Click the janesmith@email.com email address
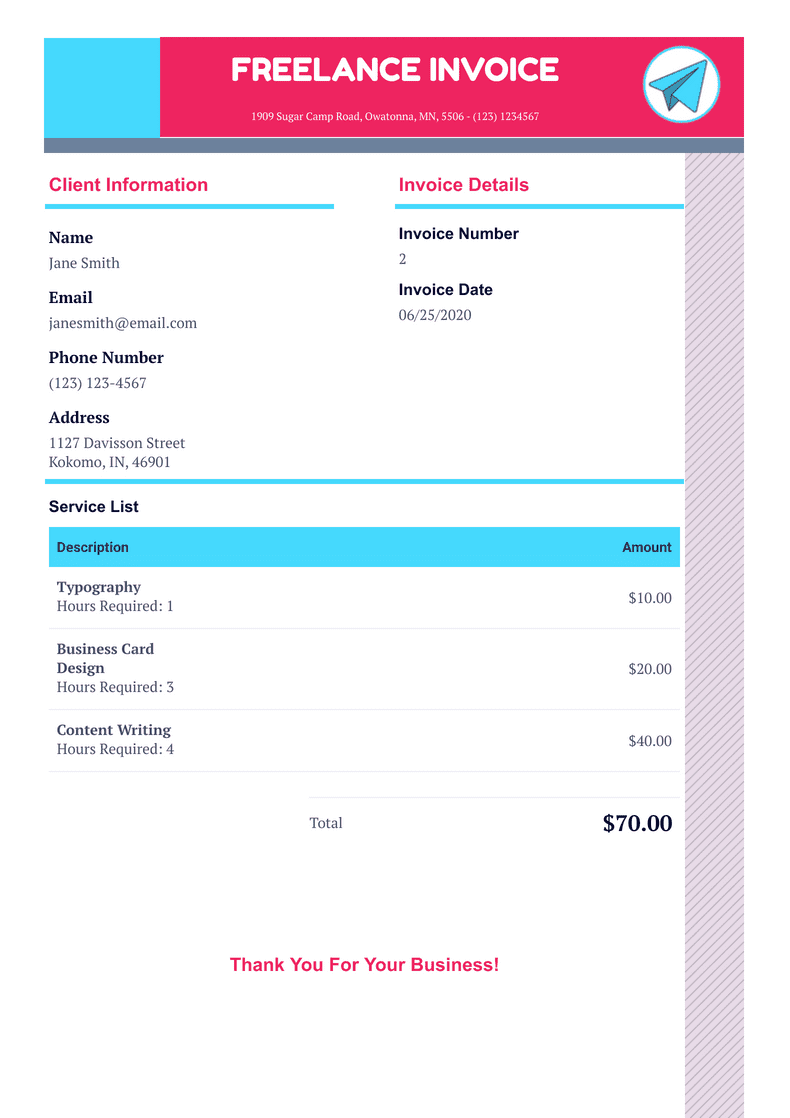The image size is (790, 1118). point(123,323)
